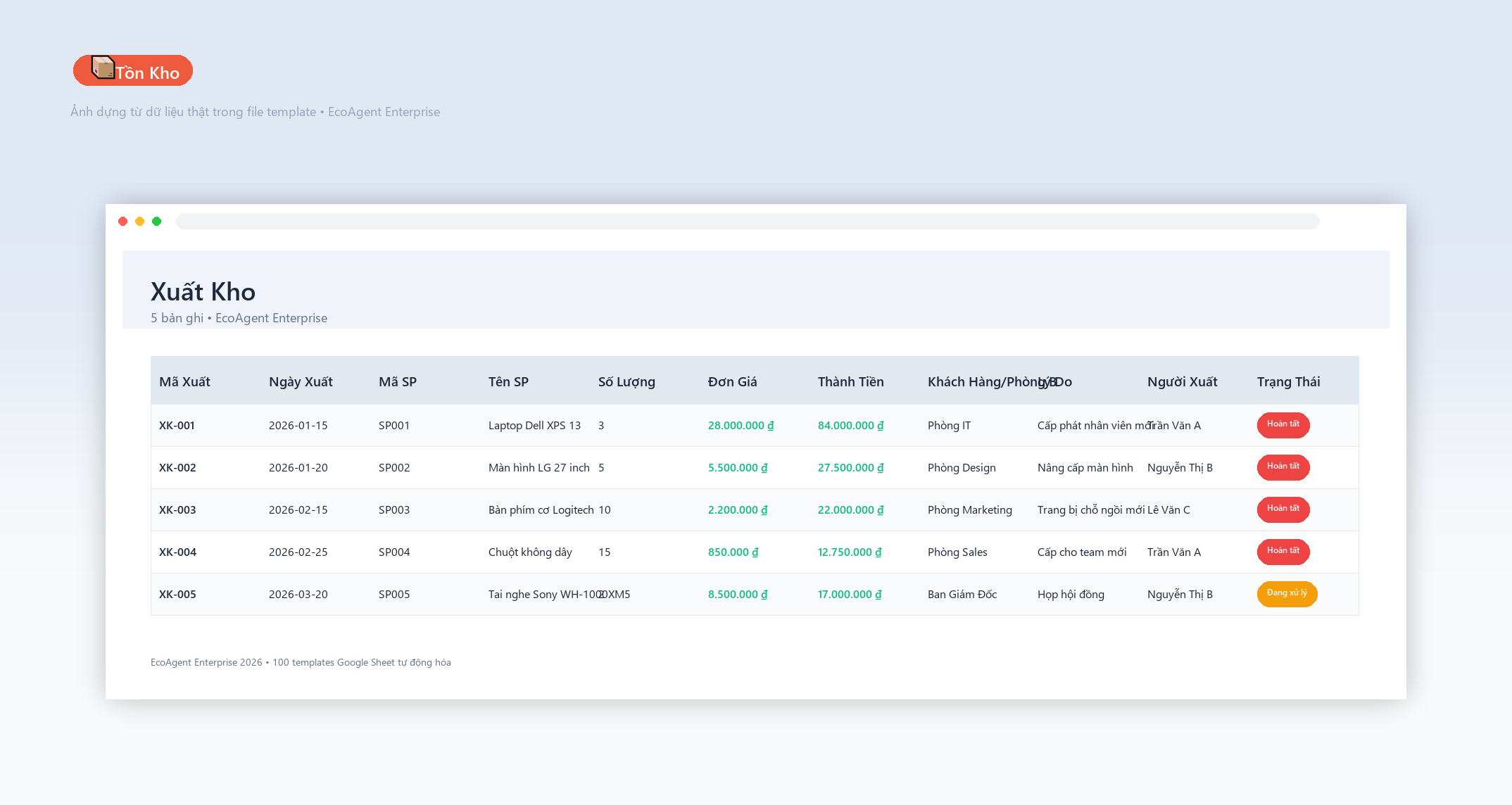Click the Phòng Marketing customer cell
This screenshot has width=1512, height=805.
(x=969, y=510)
